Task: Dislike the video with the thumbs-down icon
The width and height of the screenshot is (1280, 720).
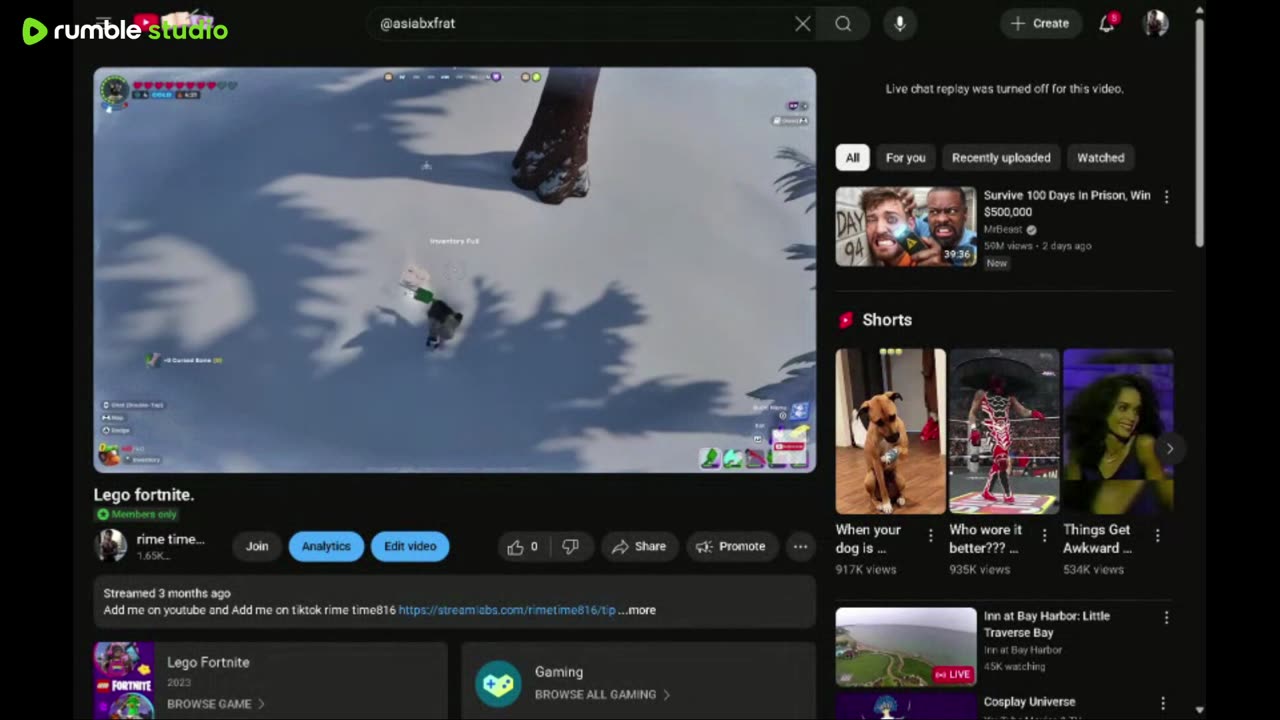Action: point(570,546)
